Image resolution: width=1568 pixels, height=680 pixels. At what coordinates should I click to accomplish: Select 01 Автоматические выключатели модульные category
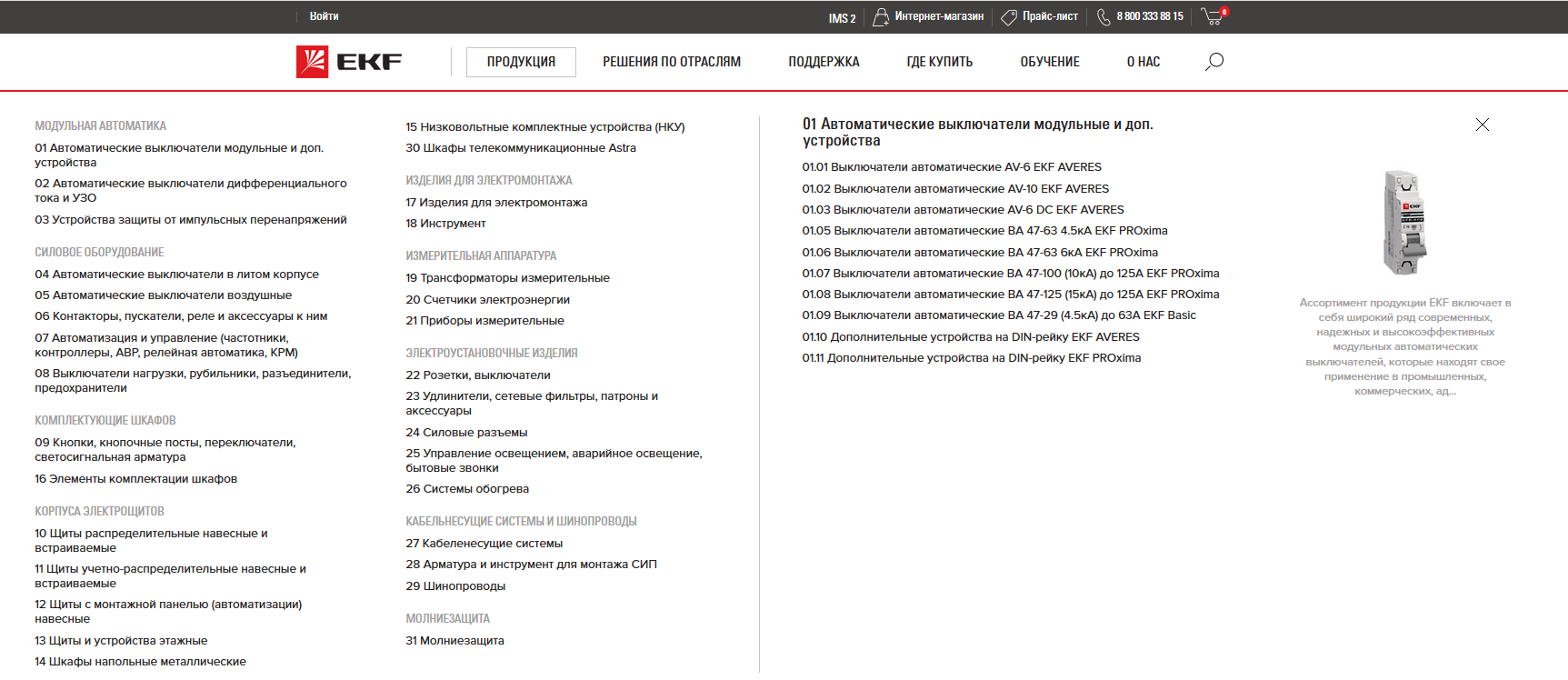click(x=179, y=155)
